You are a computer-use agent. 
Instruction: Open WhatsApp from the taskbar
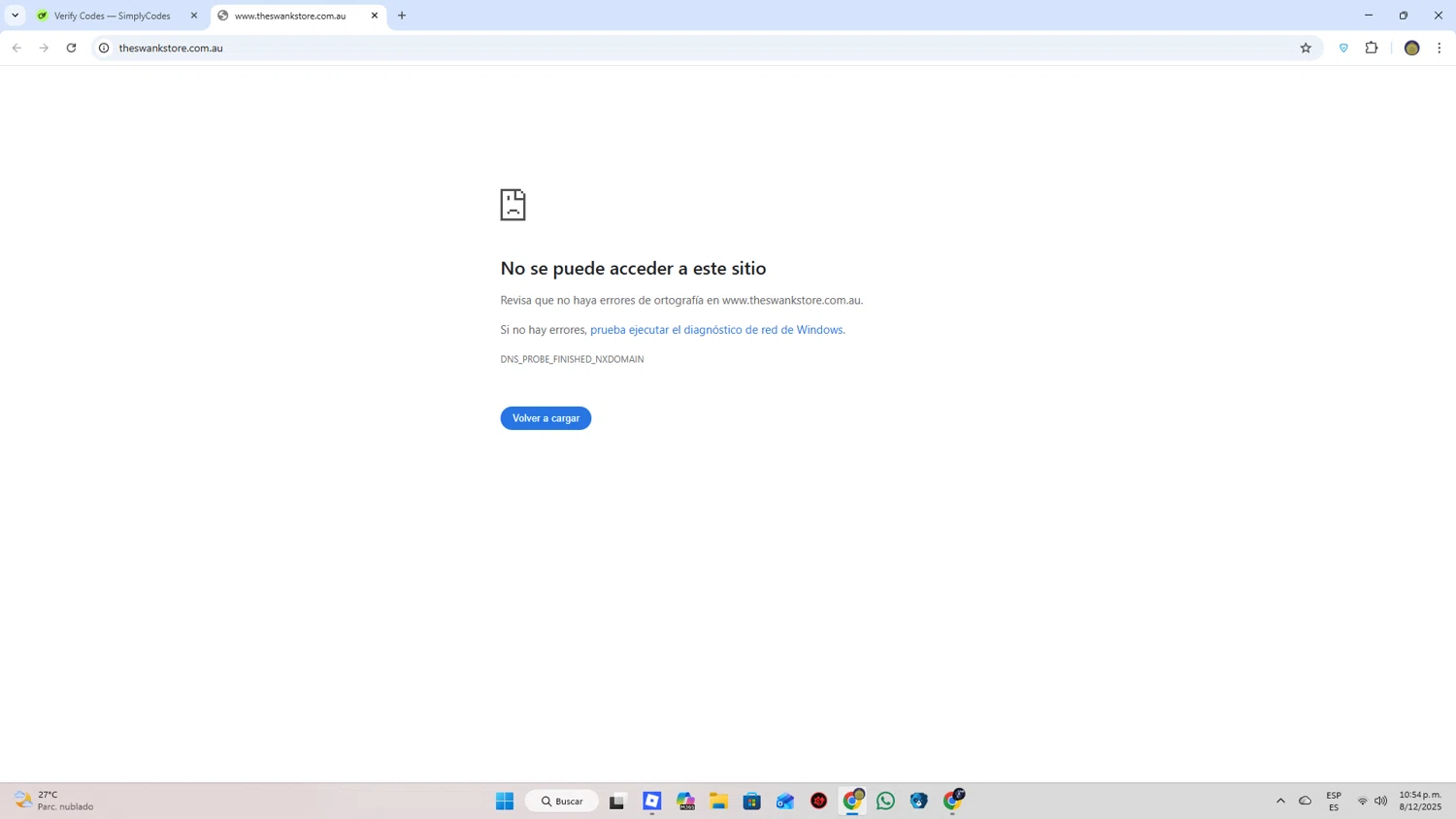(x=885, y=801)
